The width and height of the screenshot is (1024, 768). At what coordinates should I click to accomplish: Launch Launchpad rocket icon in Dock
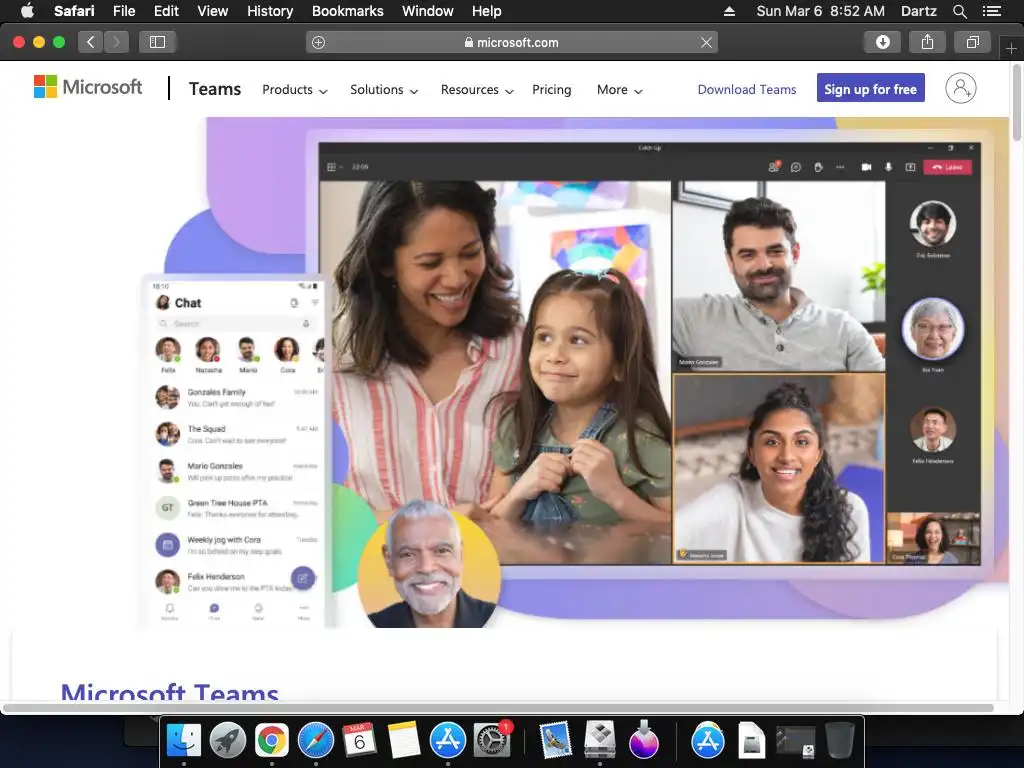228,740
